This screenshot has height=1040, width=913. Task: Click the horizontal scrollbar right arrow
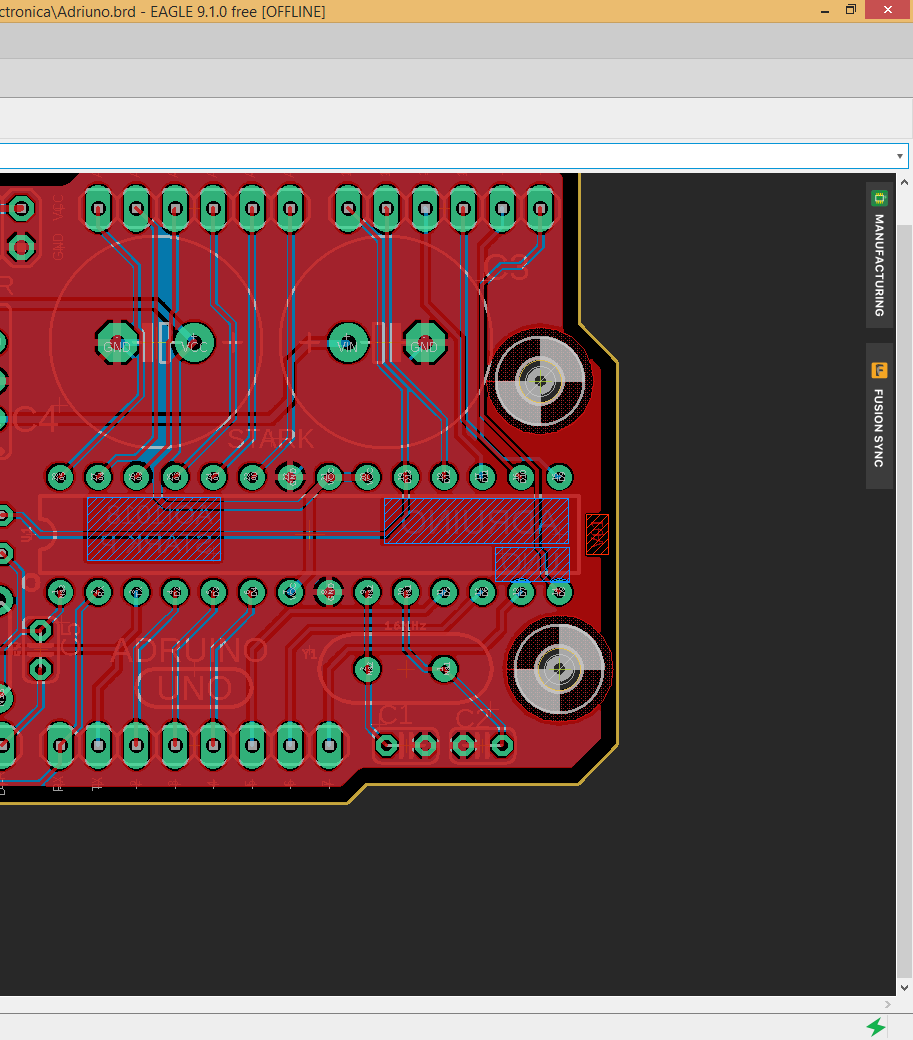tap(888, 1004)
